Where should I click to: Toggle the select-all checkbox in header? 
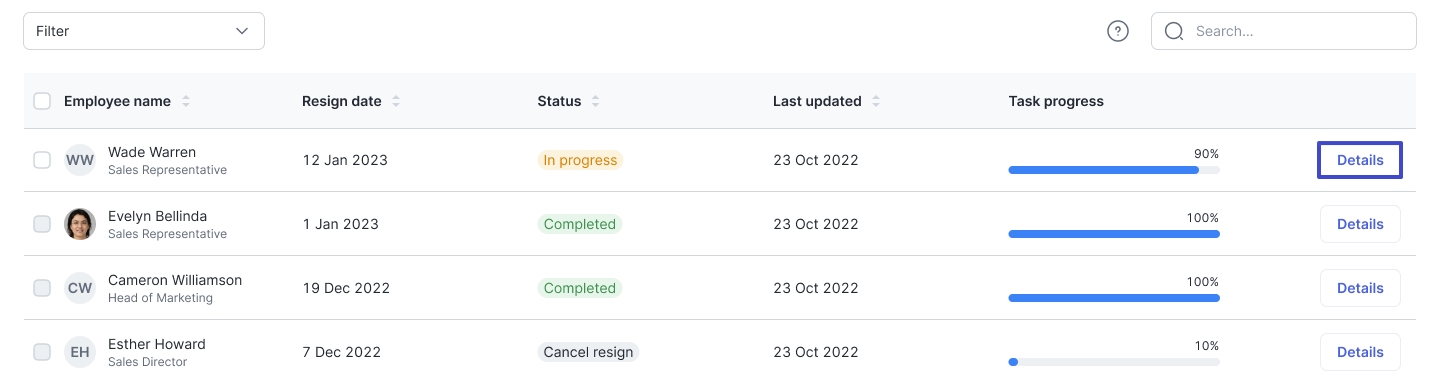42,101
